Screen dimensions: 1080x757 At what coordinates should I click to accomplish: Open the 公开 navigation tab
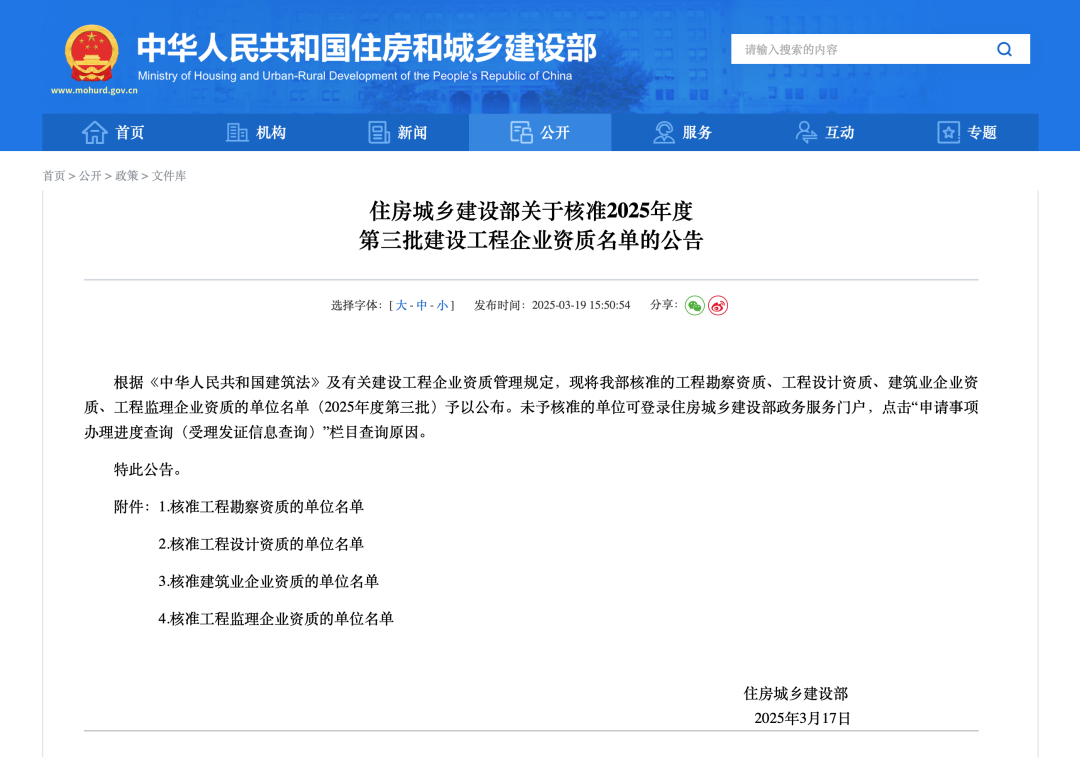(540, 132)
